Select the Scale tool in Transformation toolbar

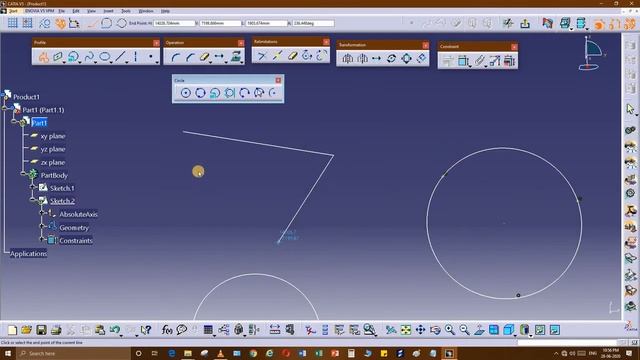(407, 59)
